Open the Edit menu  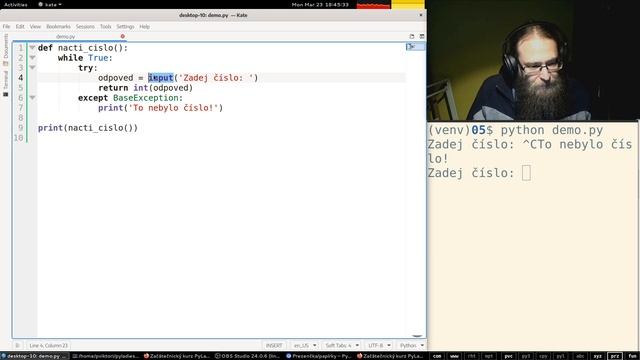click(20, 27)
